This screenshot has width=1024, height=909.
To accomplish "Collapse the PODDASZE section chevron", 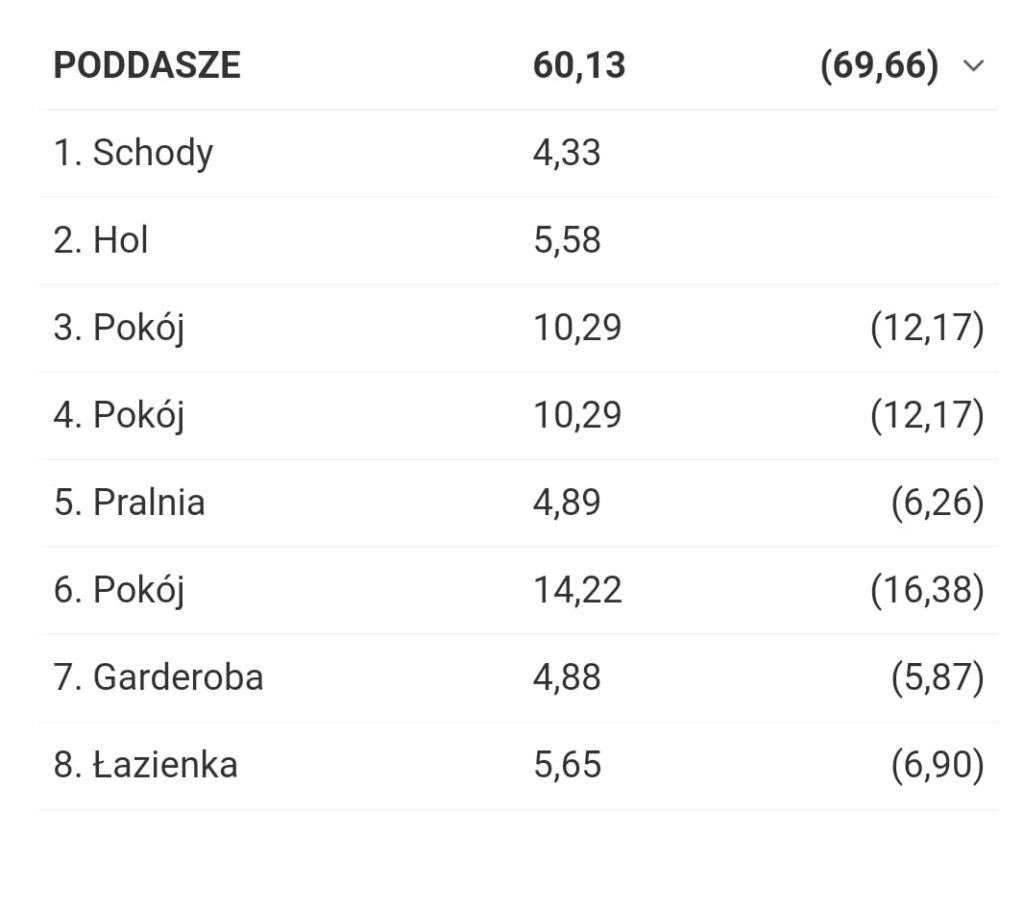I will tap(973, 66).
